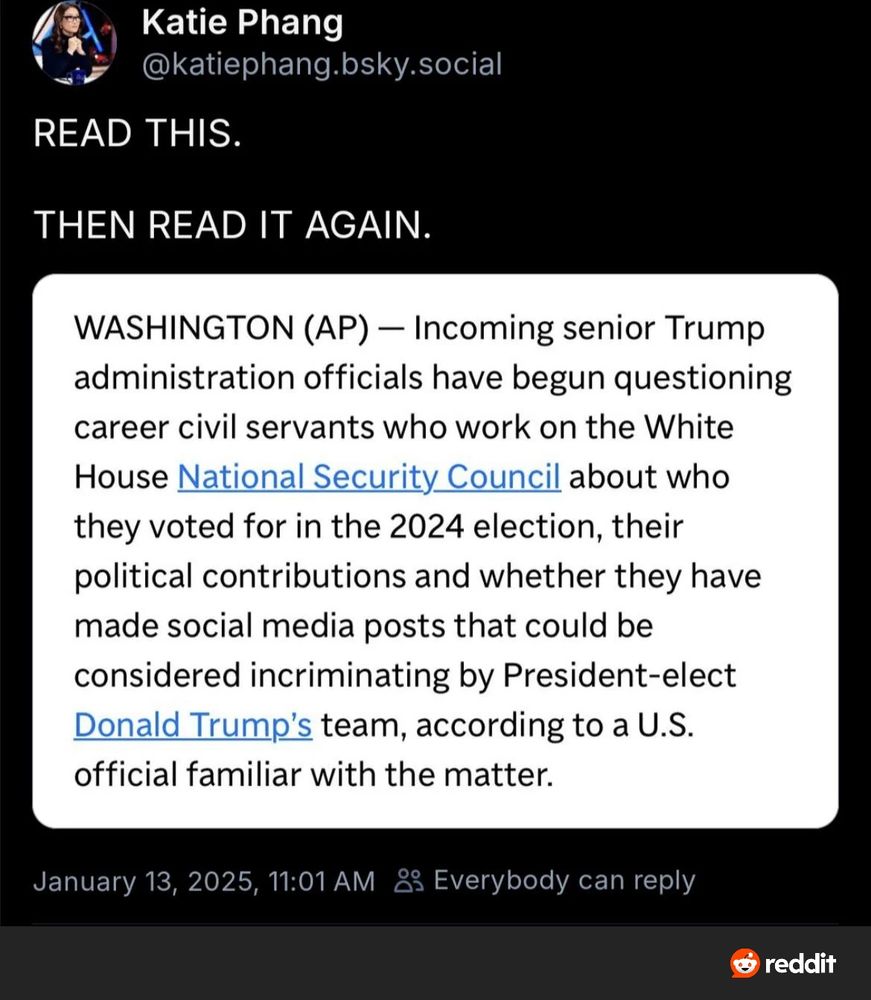Select the READ THIS post text
The image size is (871, 1000).
138,133
